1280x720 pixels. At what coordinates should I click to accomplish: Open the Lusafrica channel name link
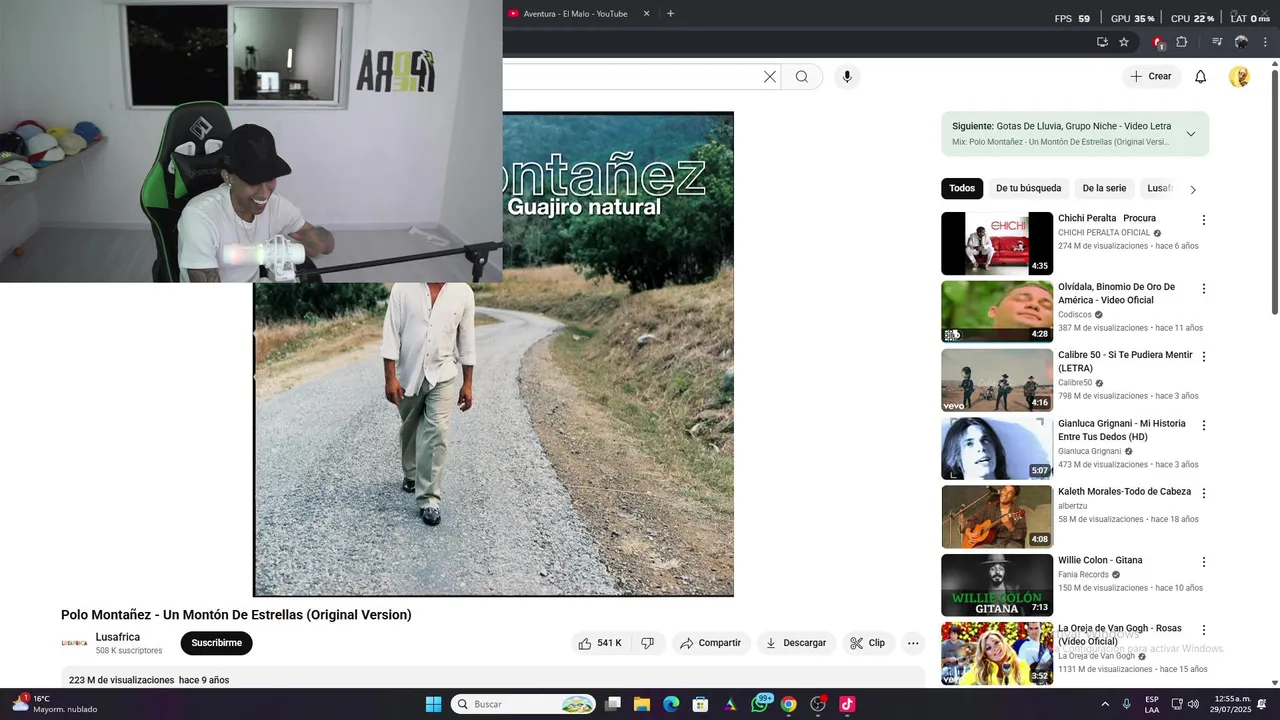pyautogui.click(x=118, y=637)
